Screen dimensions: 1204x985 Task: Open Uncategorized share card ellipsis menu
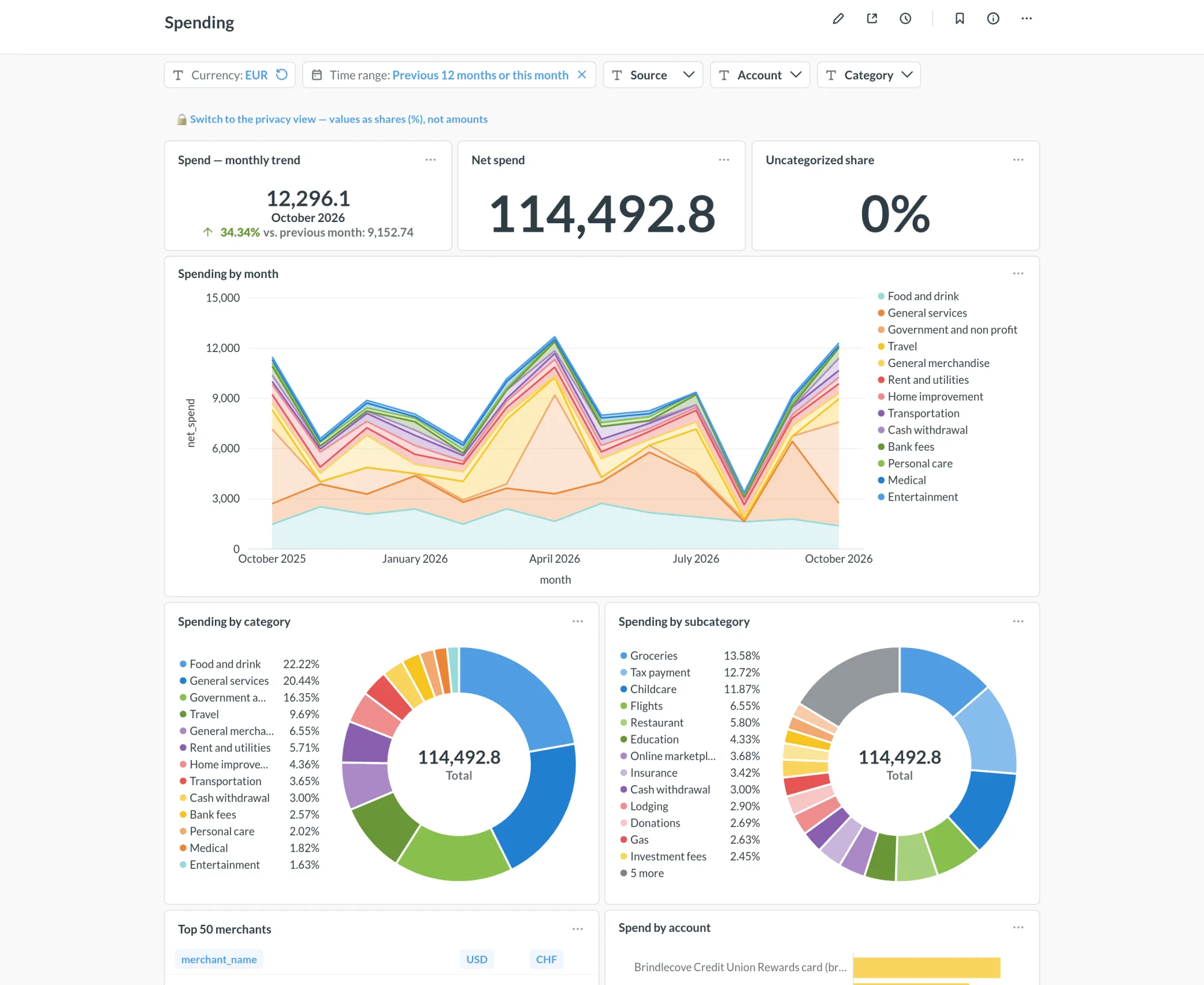[x=1018, y=160]
